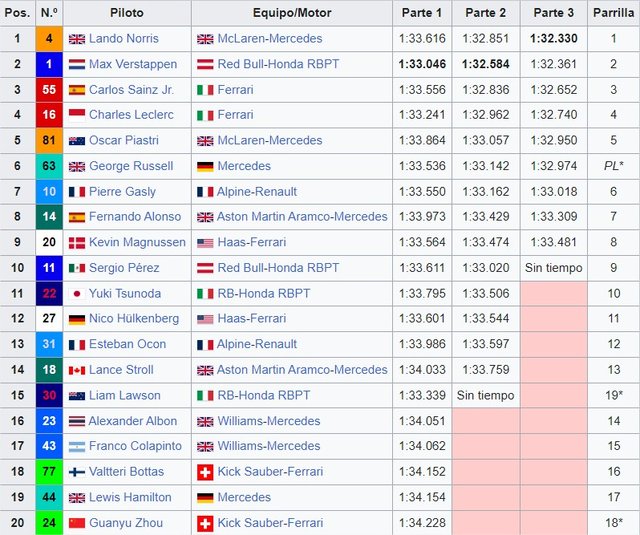This screenshot has width=640, height=535.
Task: Select the bold time 1:33.046
Action: pyautogui.click(x=422, y=64)
